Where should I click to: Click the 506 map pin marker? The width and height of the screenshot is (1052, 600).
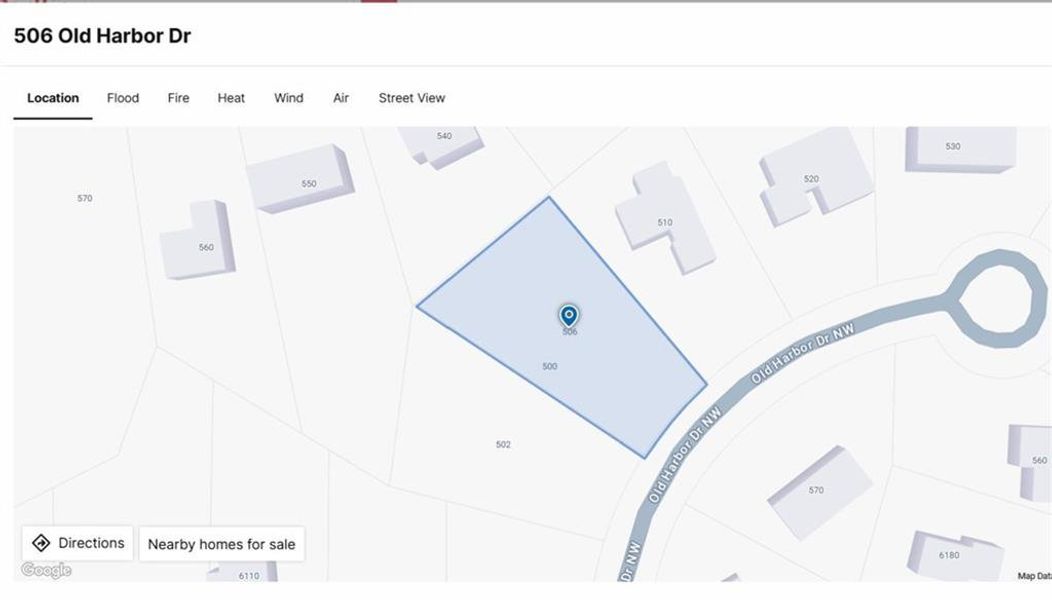pyautogui.click(x=568, y=315)
